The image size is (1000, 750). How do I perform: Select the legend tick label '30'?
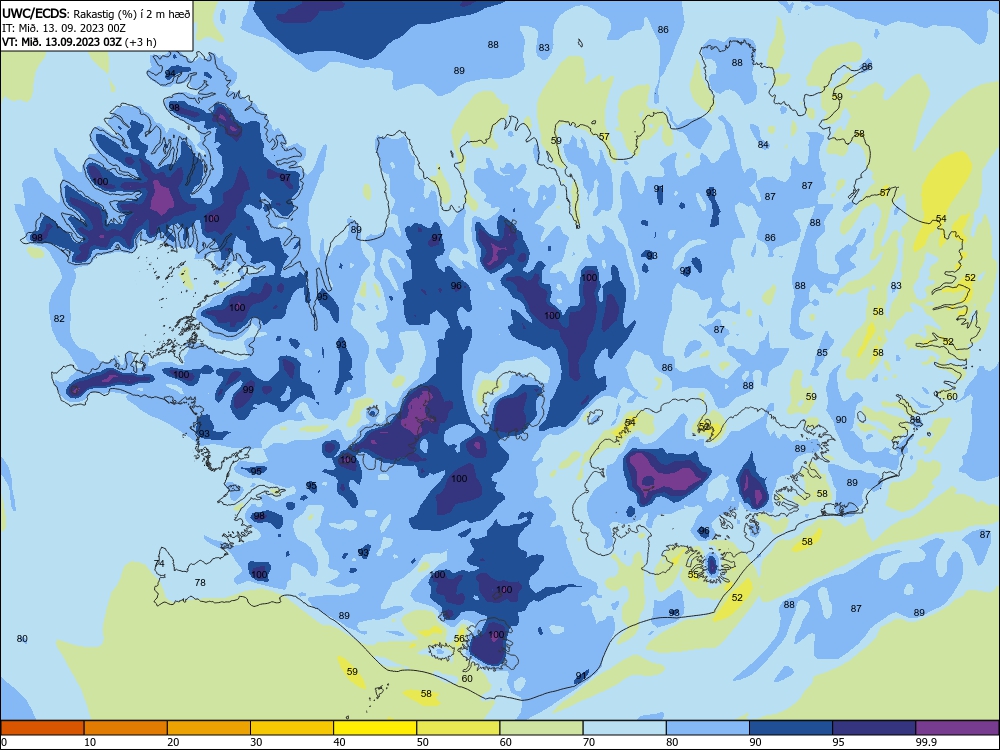tap(256, 742)
